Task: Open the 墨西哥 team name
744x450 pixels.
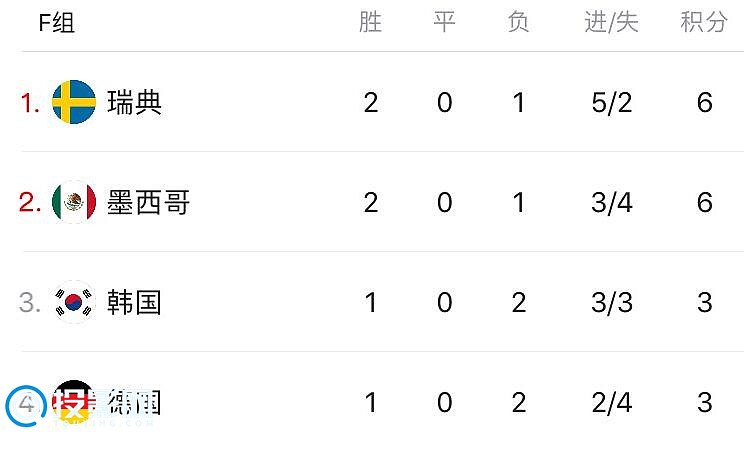Action: [149, 202]
